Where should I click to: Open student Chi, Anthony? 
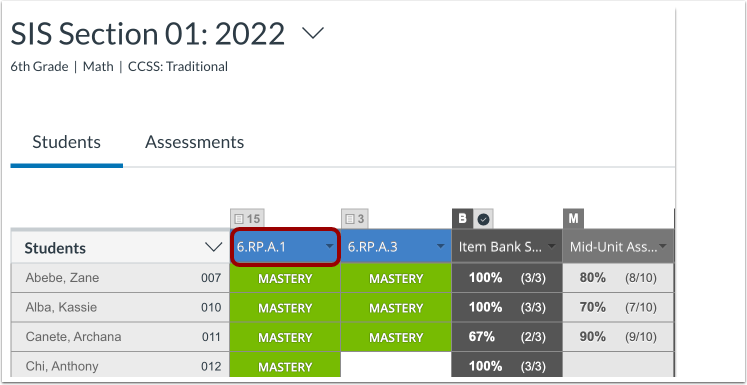click(x=62, y=366)
